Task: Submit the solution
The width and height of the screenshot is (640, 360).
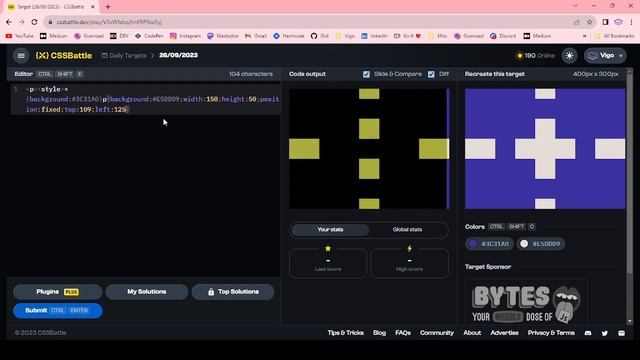Action: pyautogui.click(x=58, y=311)
